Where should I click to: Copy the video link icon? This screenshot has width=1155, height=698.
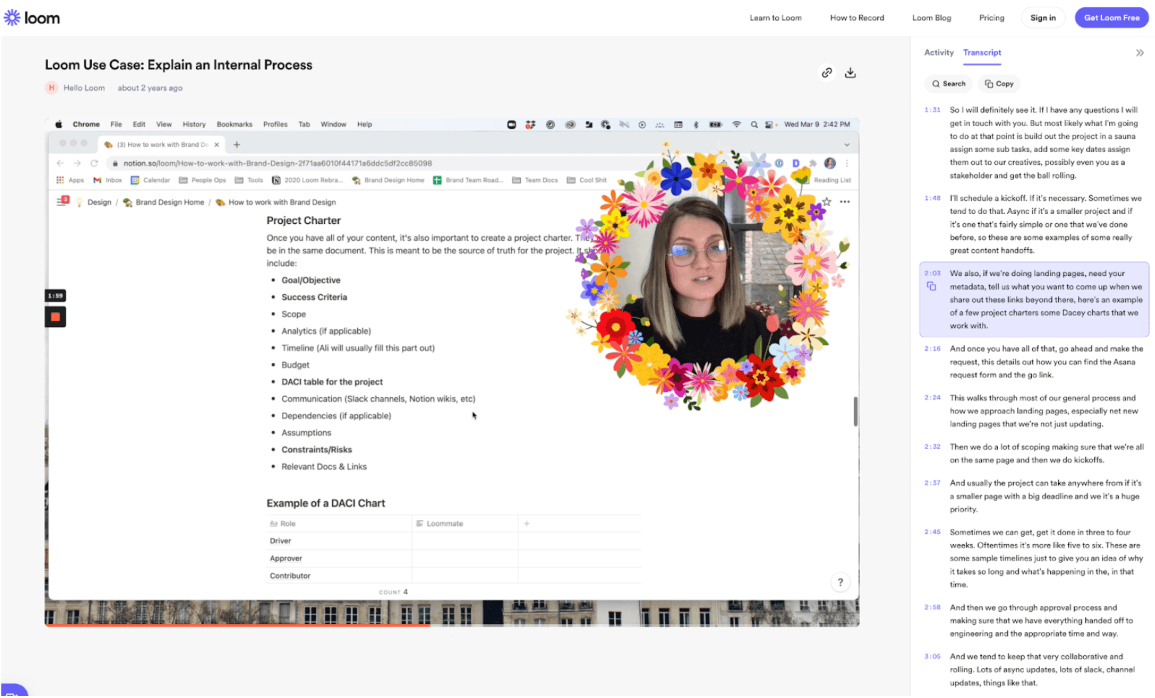click(826, 72)
